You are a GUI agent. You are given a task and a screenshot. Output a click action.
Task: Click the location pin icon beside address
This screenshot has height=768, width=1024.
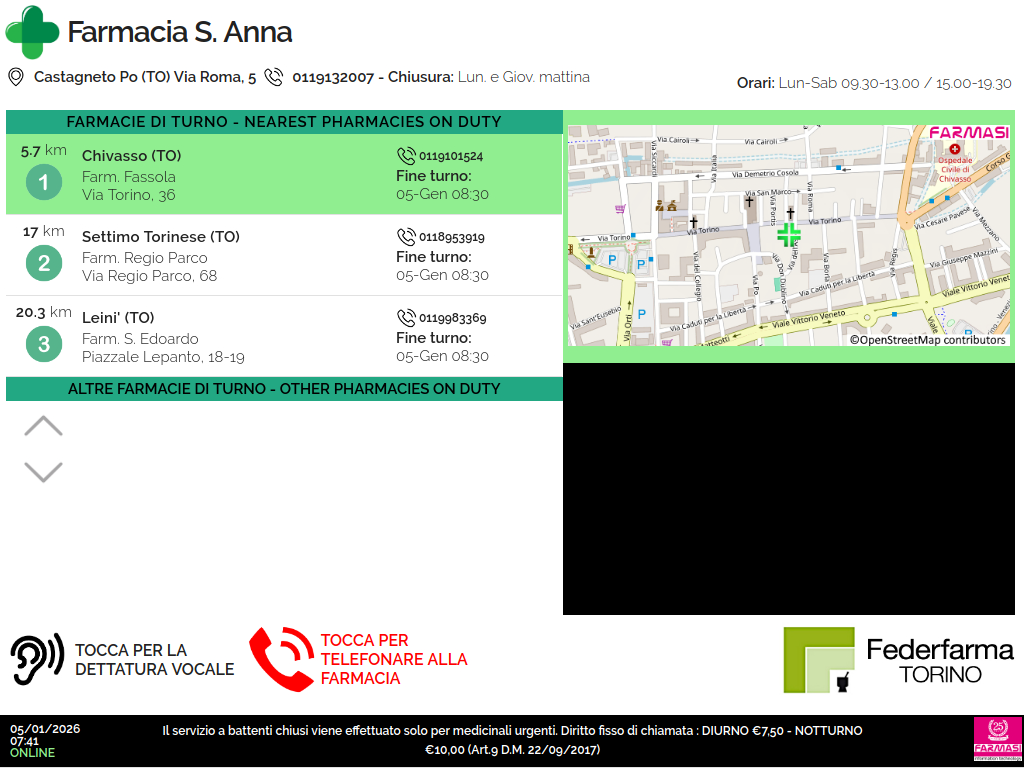[x=16, y=77]
